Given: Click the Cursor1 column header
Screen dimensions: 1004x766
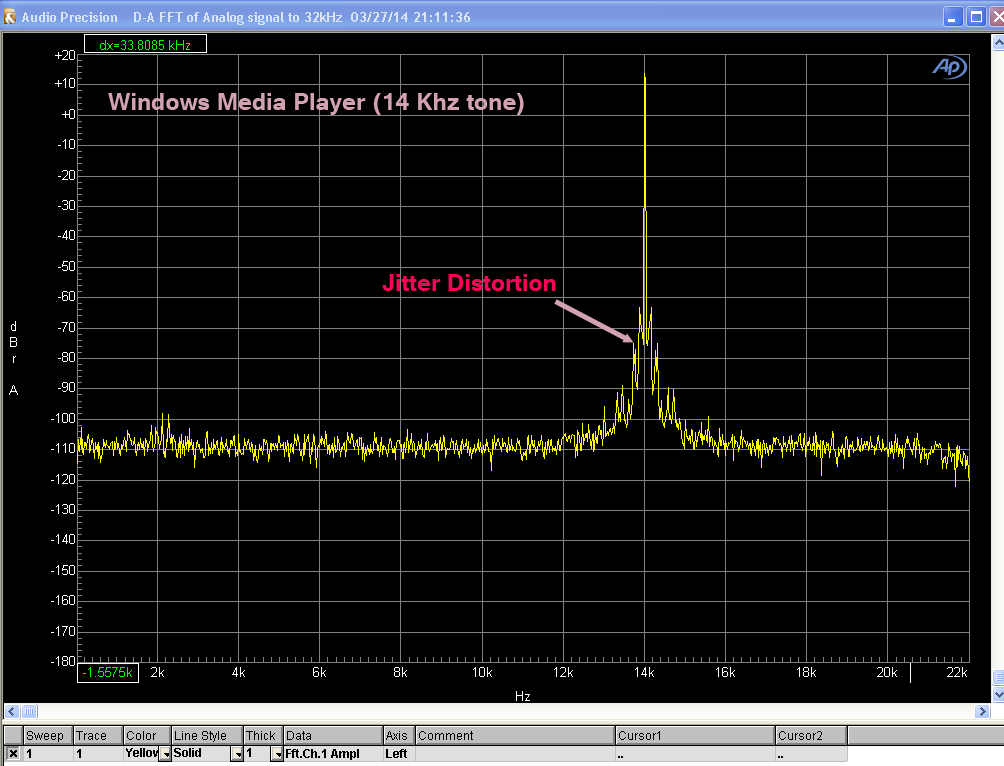Looking at the screenshot, I should pos(695,735).
